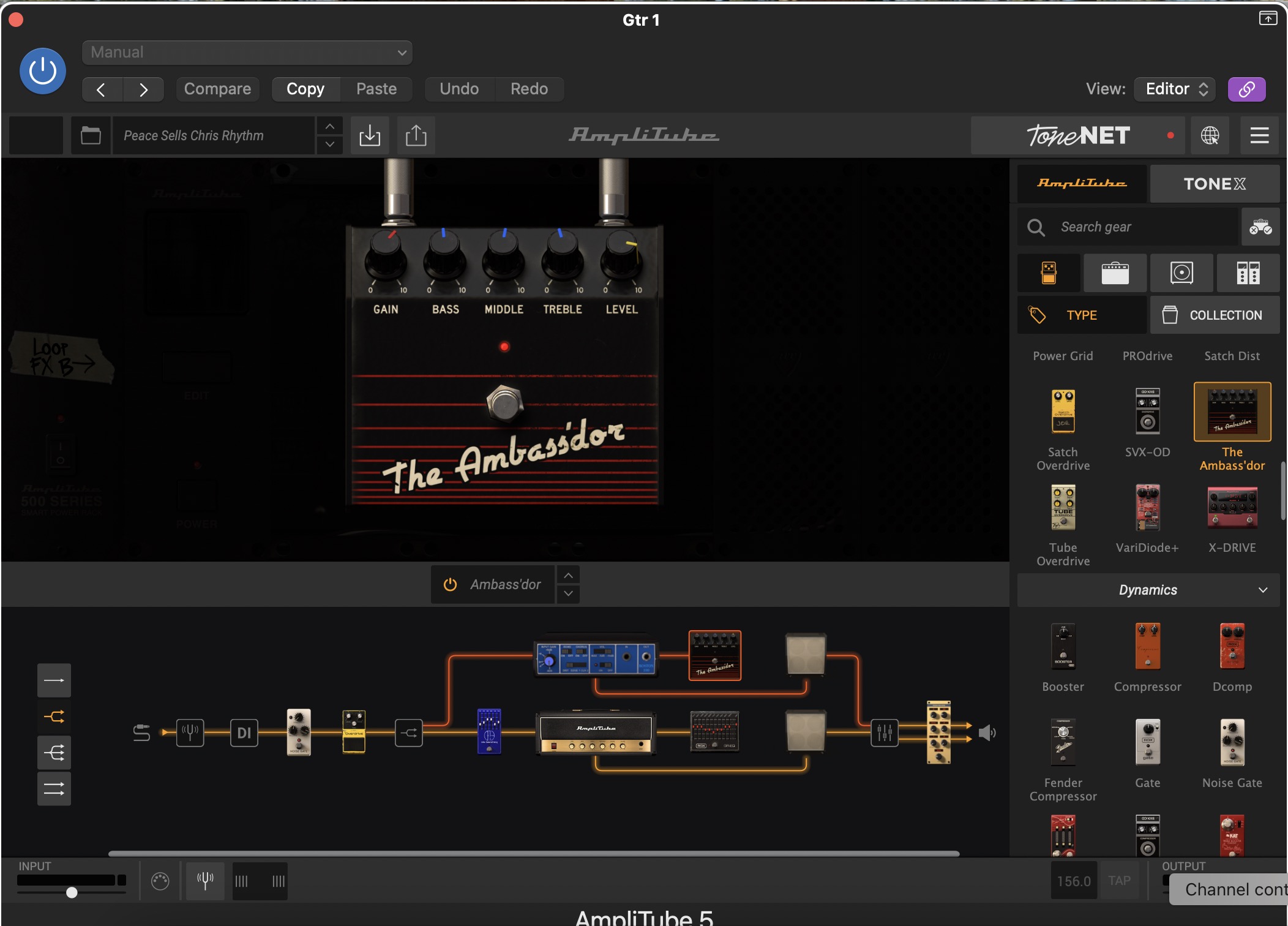Select The Ambass'dor pedal thumbnail
This screenshot has height=926, width=1288.
(x=1232, y=412)
